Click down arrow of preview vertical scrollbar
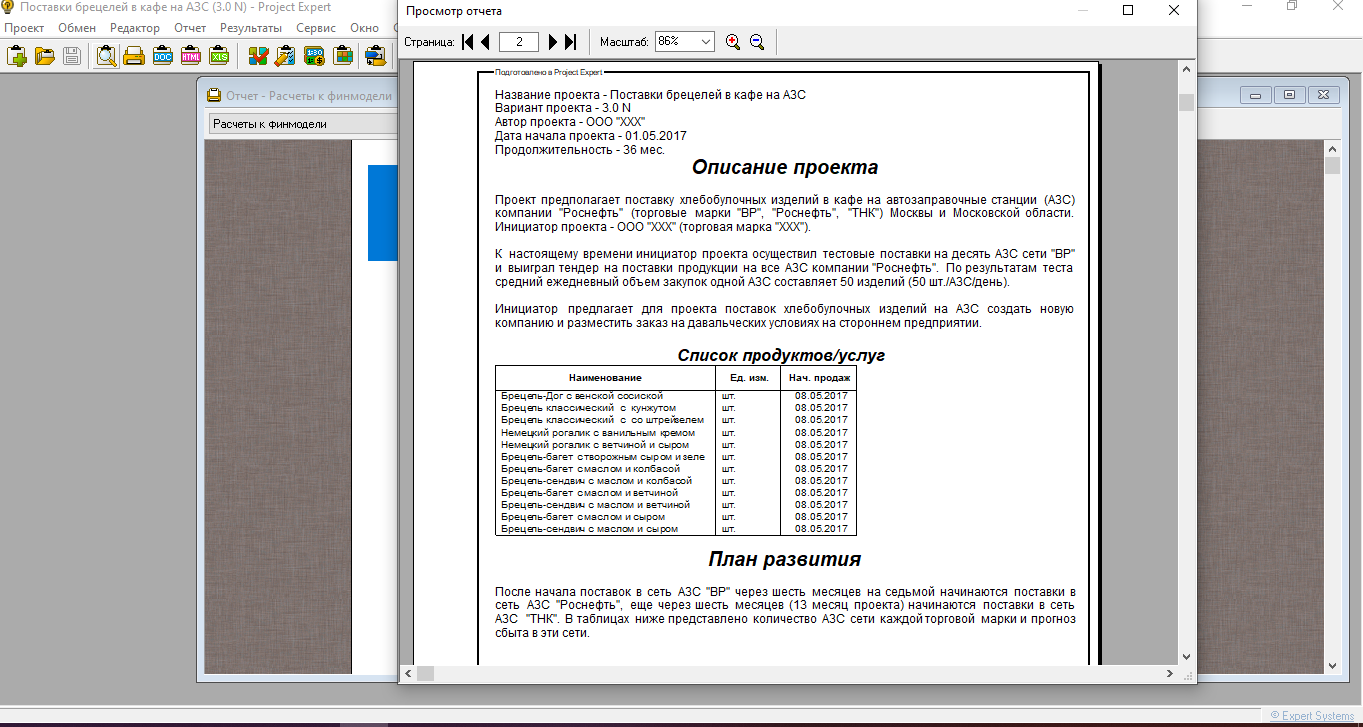 click(1186, 657)
